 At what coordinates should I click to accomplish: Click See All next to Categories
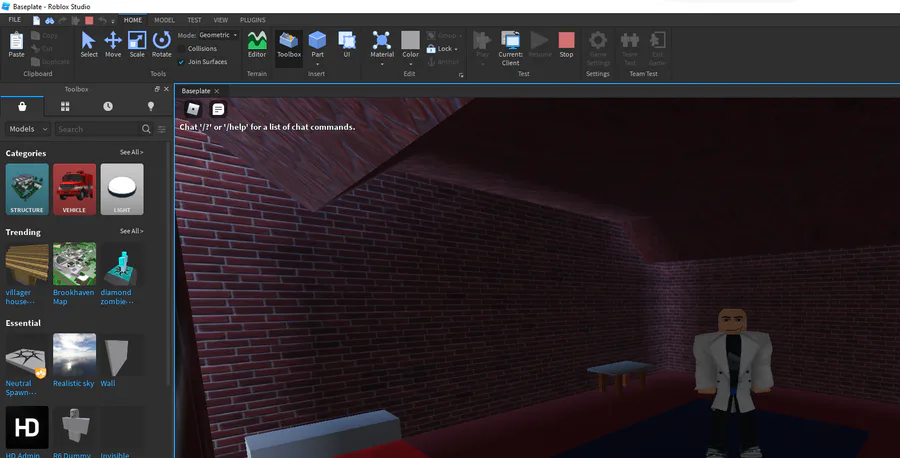coord(131,152)
